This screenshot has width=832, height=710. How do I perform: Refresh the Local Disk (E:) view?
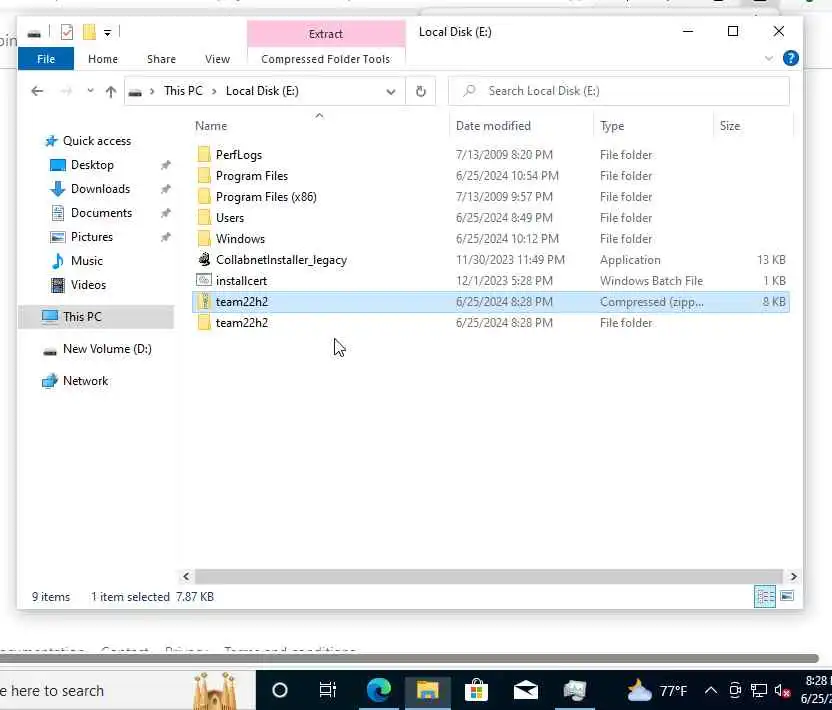click(421, 91)
